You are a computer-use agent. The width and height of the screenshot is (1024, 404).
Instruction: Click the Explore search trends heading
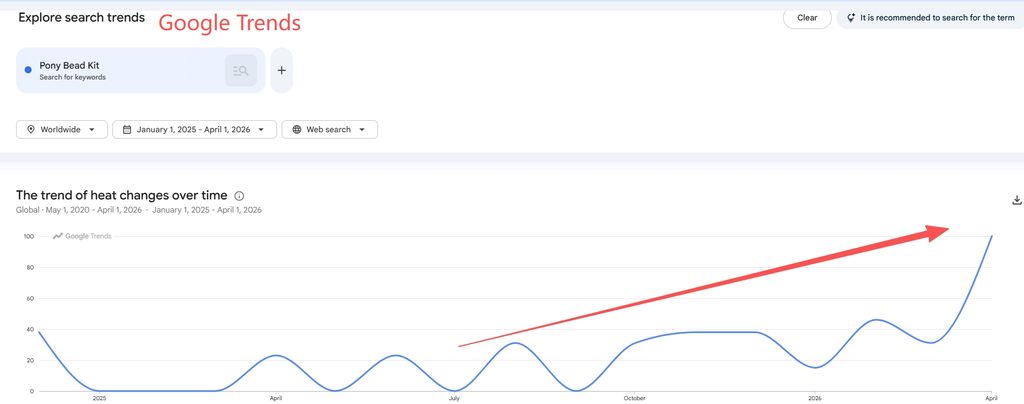point(82,18)
